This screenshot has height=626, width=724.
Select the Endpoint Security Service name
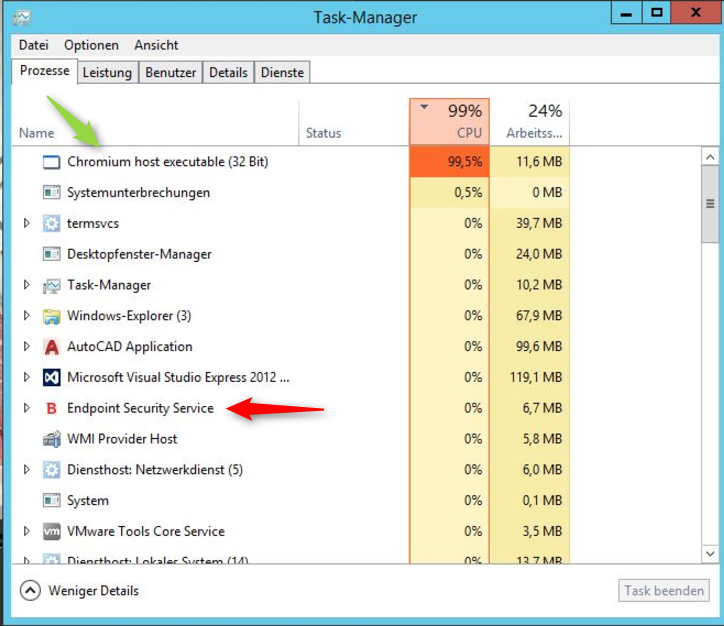click(x=140, y=409)
